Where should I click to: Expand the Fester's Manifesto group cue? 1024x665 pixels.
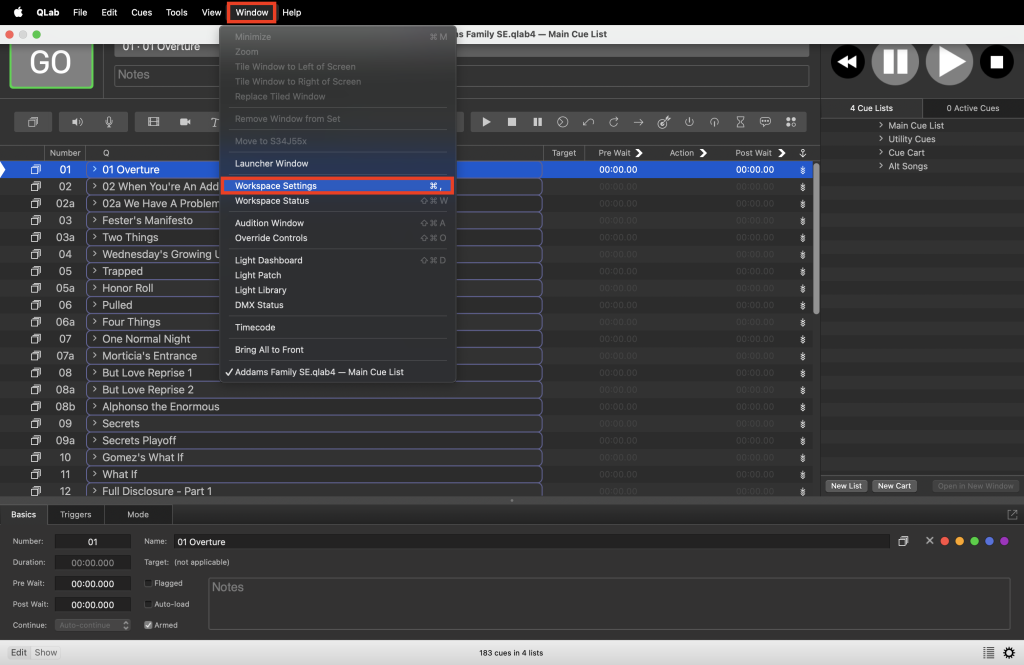point(95,220)
